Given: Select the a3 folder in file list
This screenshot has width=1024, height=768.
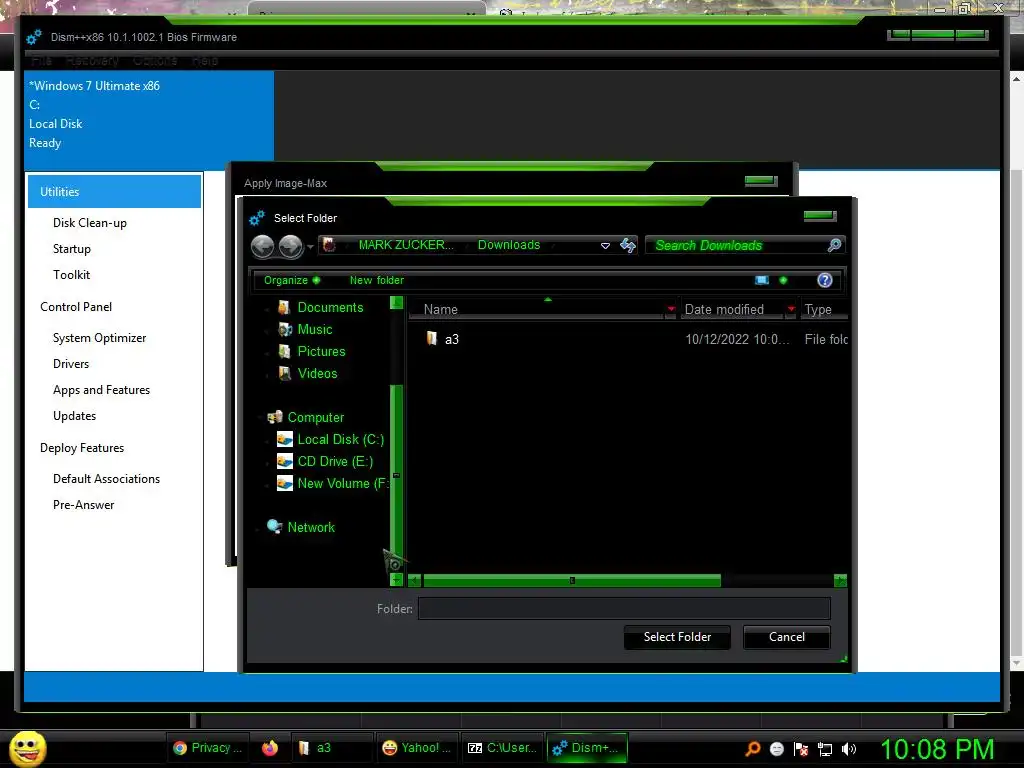Looking at the screenshot, I should click(x=451, y=340).
